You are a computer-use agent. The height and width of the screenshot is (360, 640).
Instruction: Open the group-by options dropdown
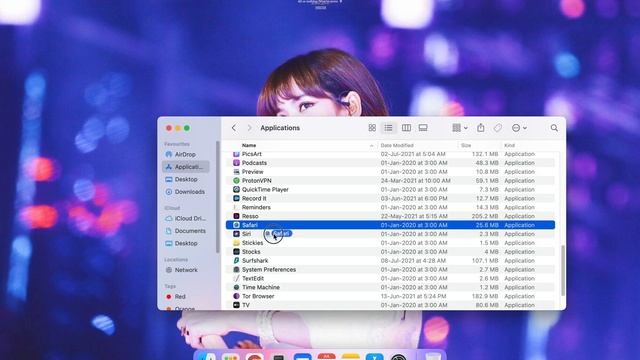(x=460, y=128)
